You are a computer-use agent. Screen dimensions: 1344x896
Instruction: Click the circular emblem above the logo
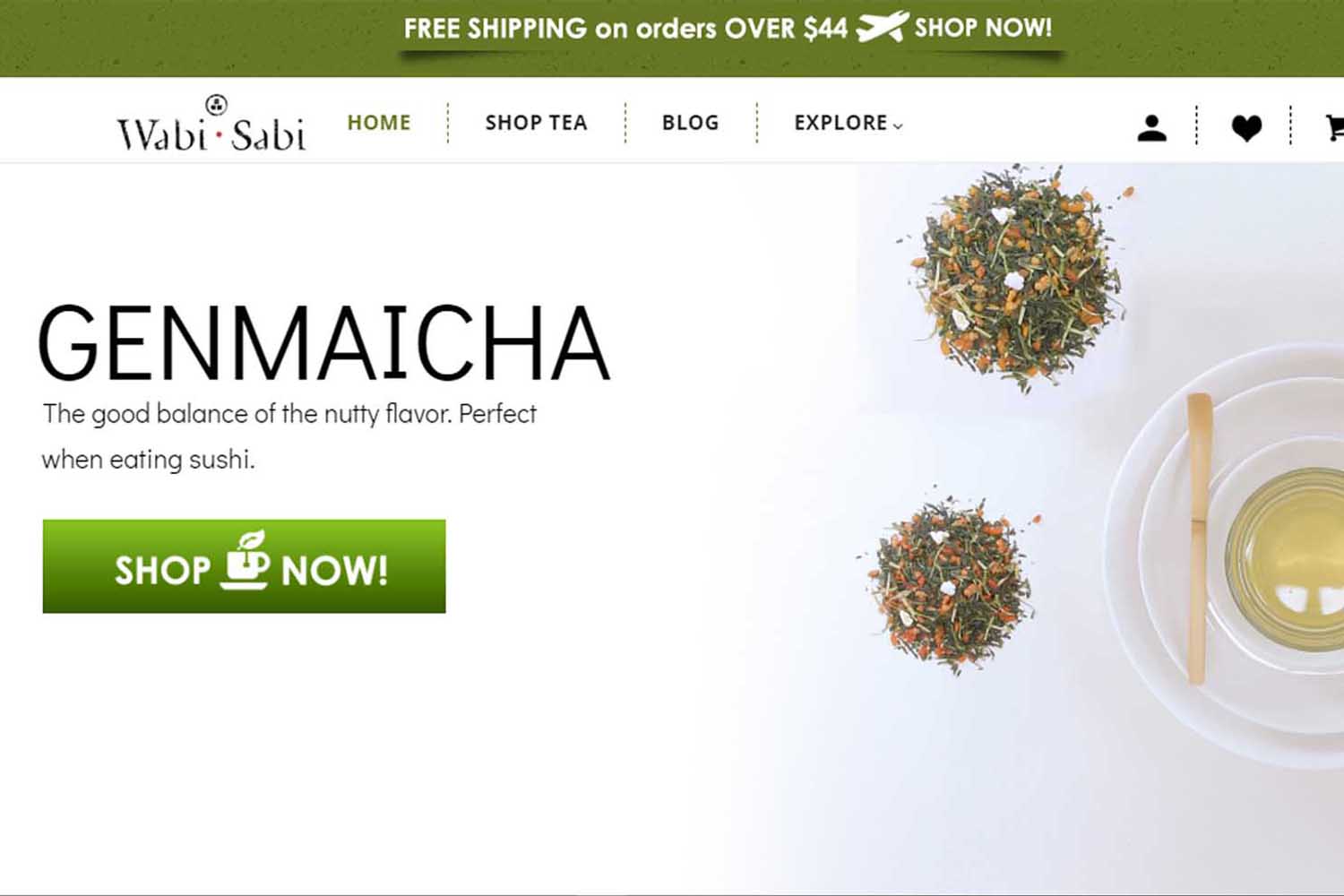[x=216, y=105]
